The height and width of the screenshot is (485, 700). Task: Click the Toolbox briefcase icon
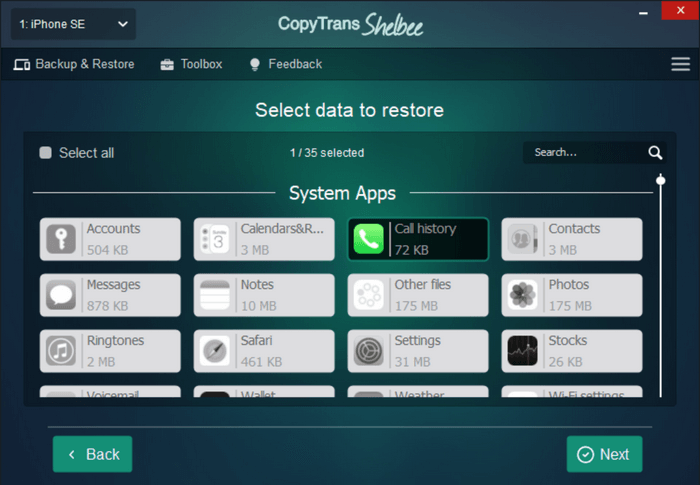coord(167,65)
